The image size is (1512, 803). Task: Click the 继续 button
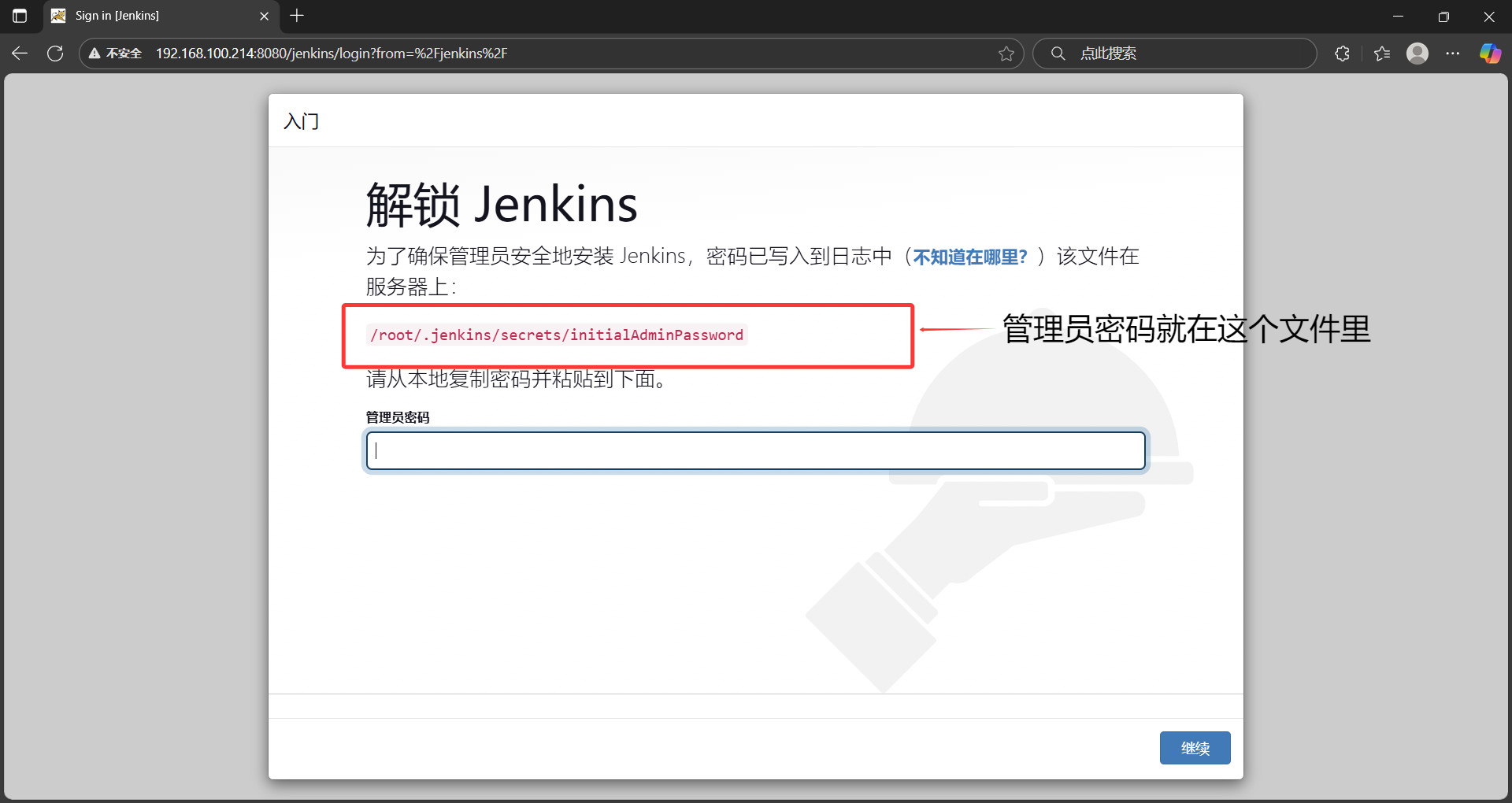pyautogui.click(x=1195, y=748)
